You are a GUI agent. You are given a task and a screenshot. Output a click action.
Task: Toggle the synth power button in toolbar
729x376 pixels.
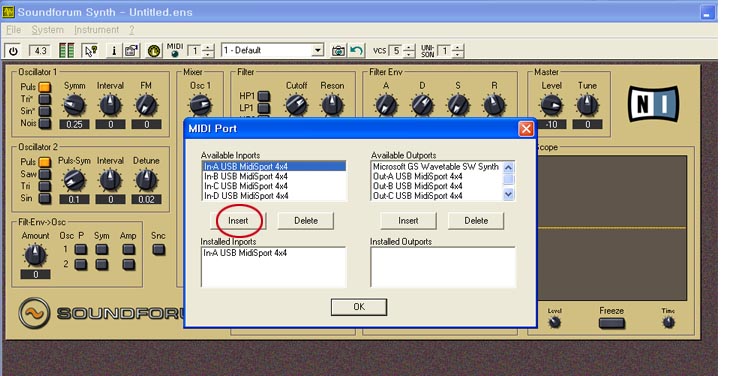[x=13, y=51]
